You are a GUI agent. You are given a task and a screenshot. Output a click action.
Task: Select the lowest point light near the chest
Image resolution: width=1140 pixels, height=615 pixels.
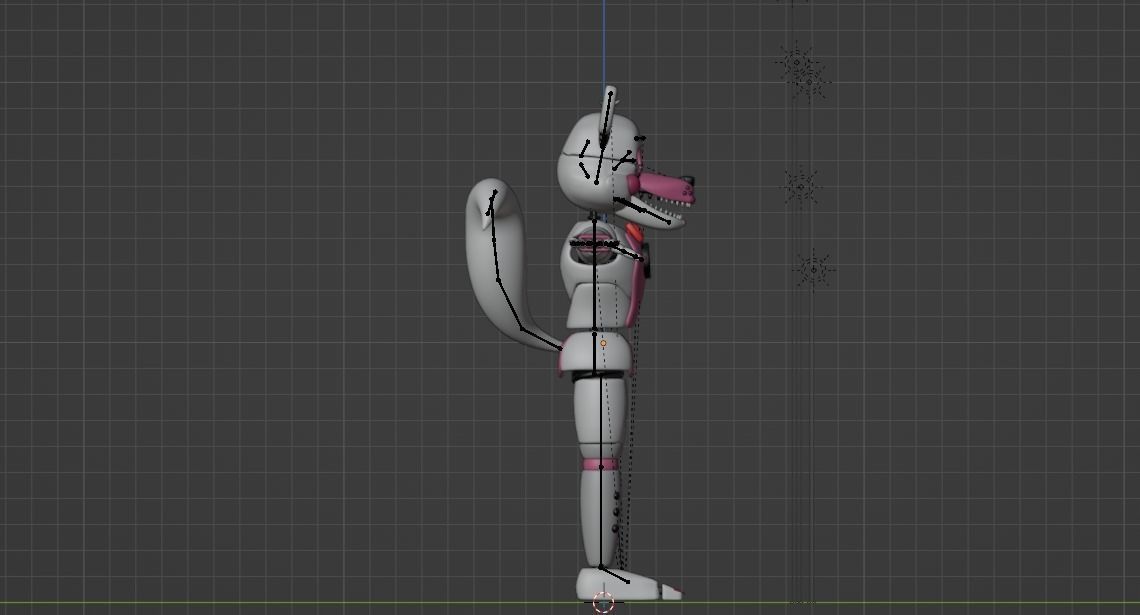point(813,270)
